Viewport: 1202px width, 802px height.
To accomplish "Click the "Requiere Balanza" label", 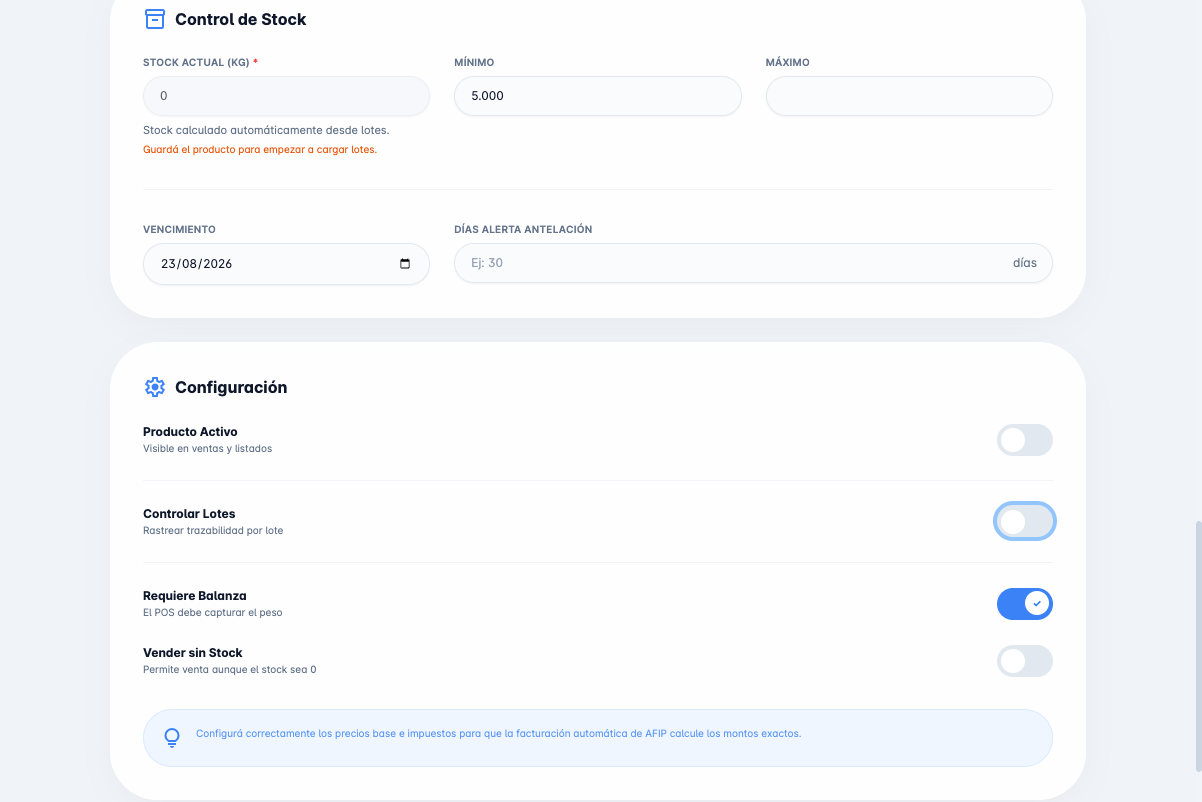I will coord(195,596).
